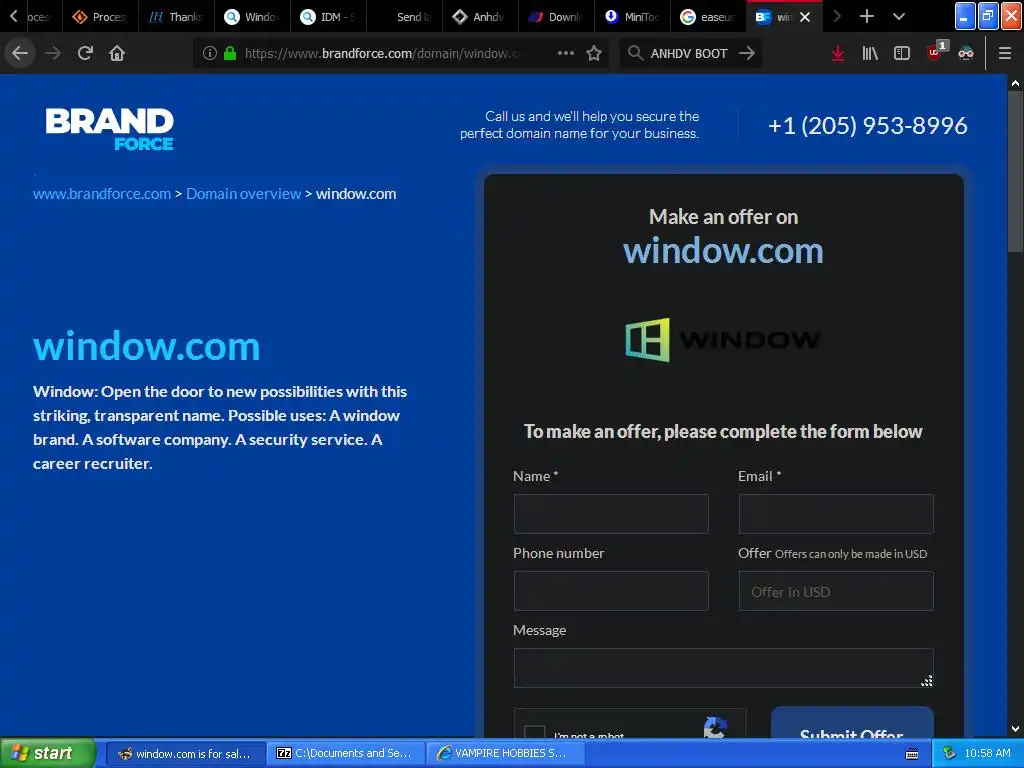This screenshot has width=1024, height=768.
Task: Click the address bar URL
Action: point(382,54)
